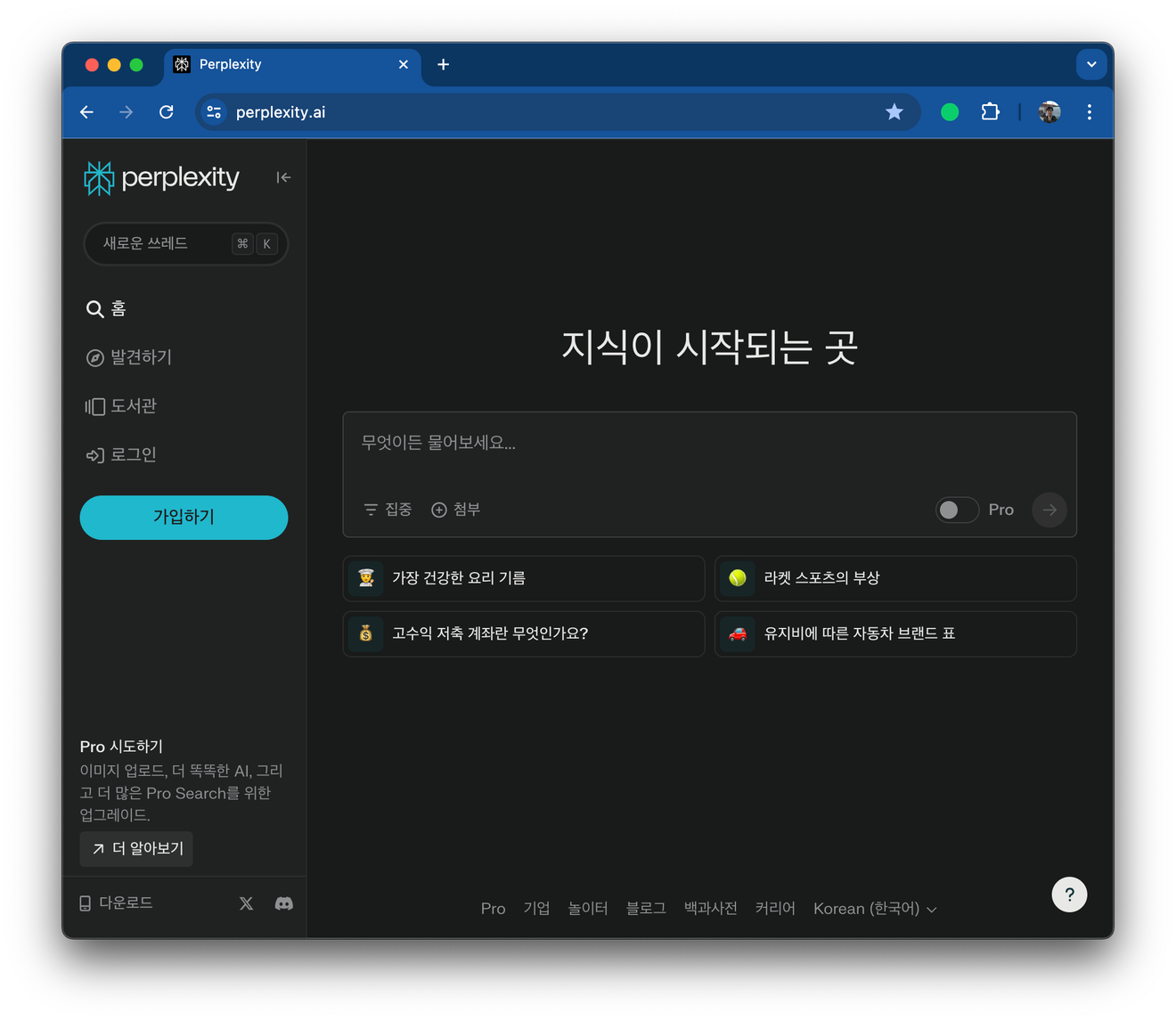The height and width of the screenshot is (1021, 1176).
Task: Open the 발견하기 menu item
Action: [129, 358]
